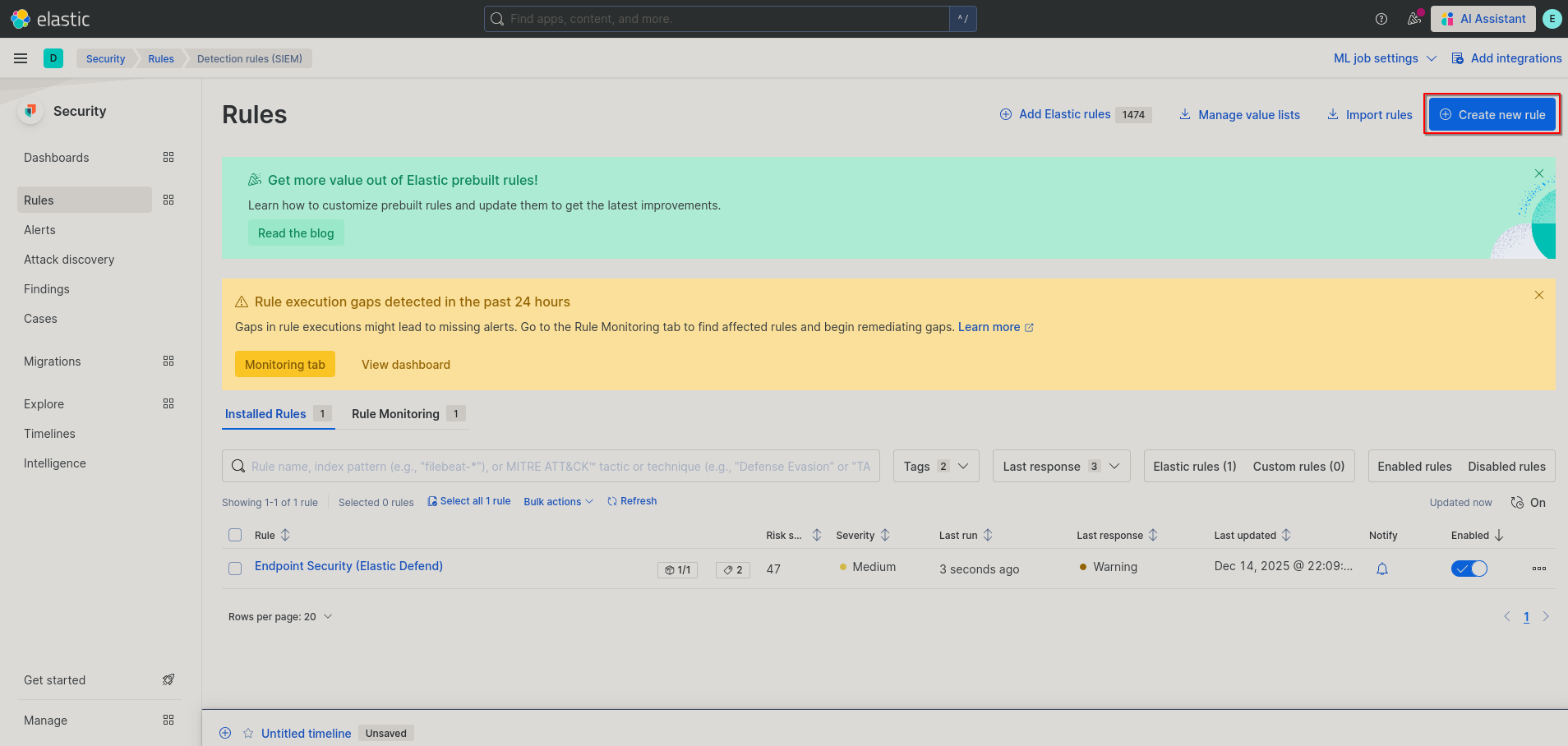Click View dashboard link

pos(406,364)
